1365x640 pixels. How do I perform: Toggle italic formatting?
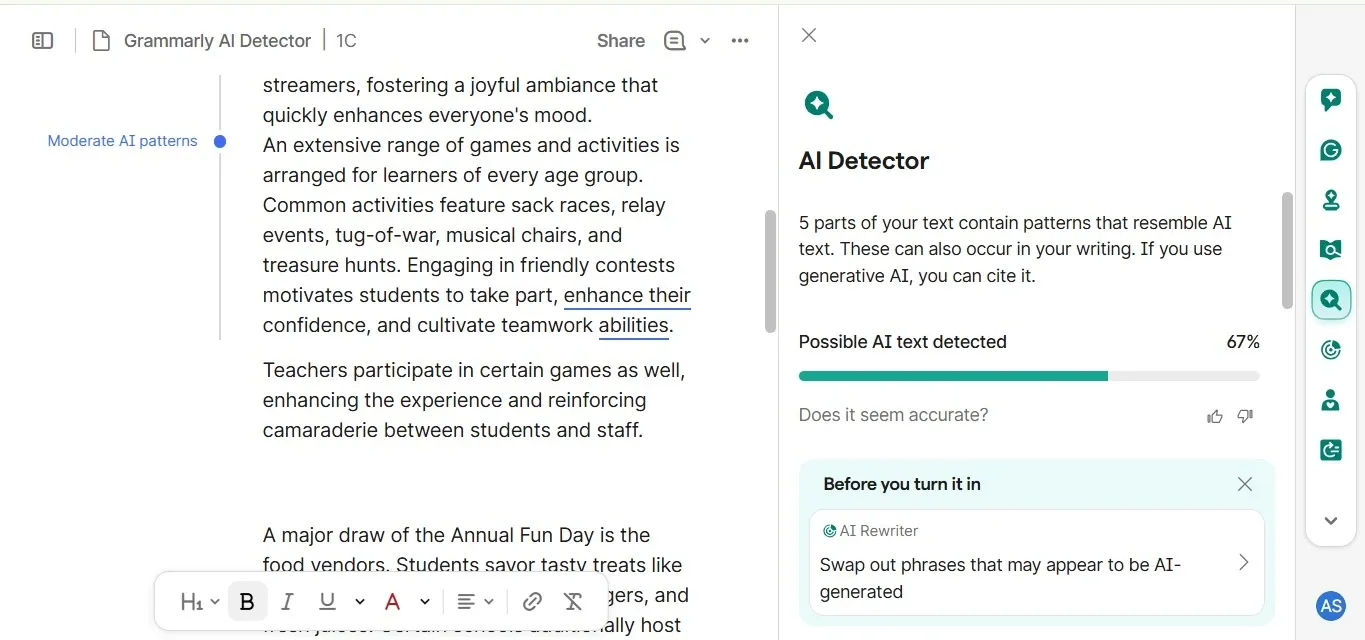(287, 602)
